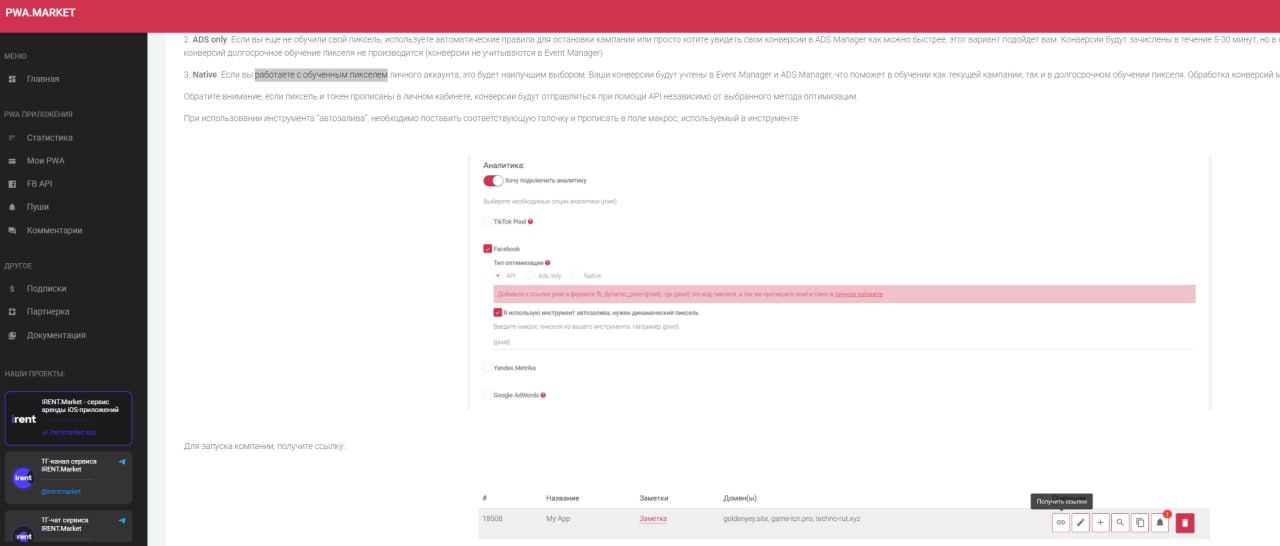Toggle the Хочу подключить аналитику switch
Screen dimensions: 1280x546
click(x=493, y=181)
